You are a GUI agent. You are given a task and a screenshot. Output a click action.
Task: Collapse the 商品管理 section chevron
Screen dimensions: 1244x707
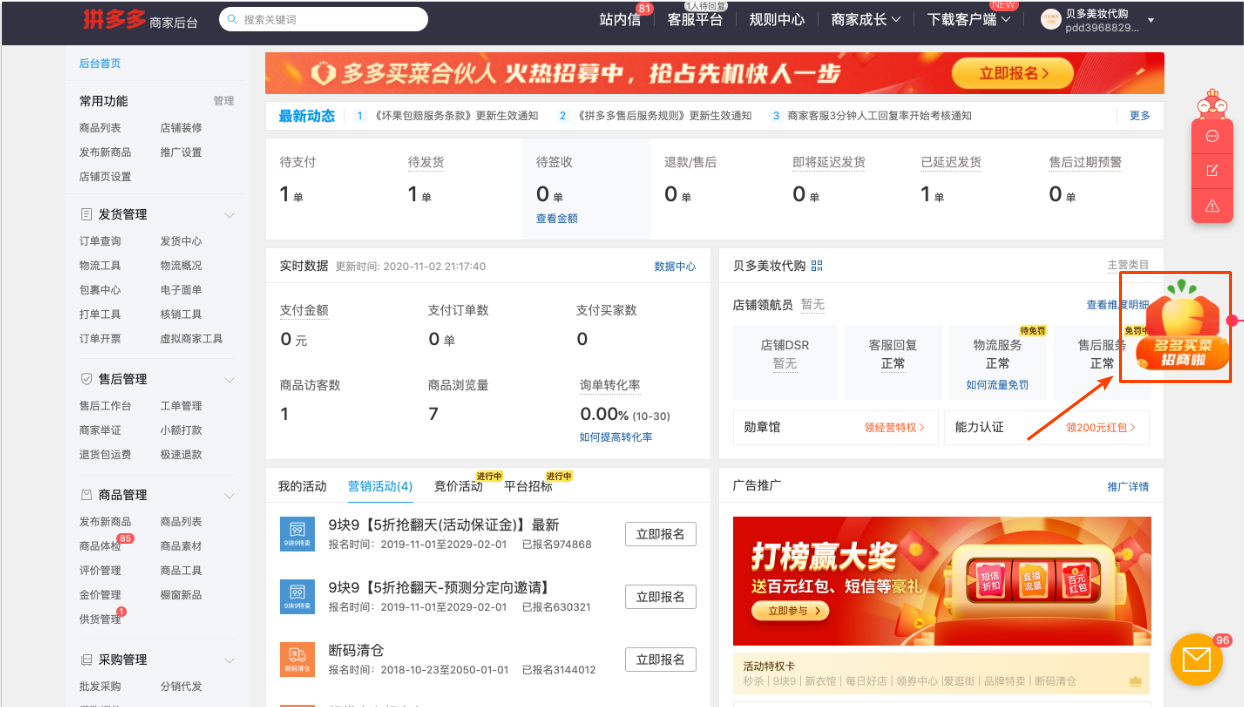coord(229,496)
